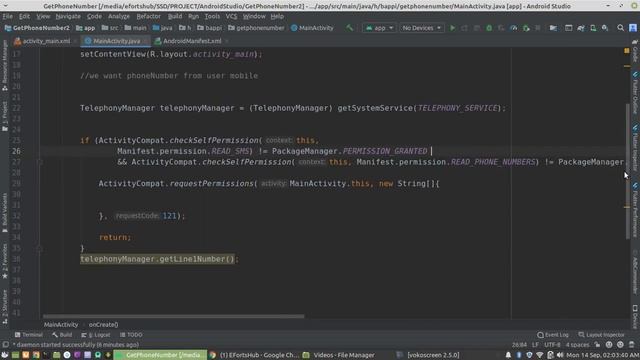
Task: Click the LF line separator selector
Action: click(x=535, y=345)
